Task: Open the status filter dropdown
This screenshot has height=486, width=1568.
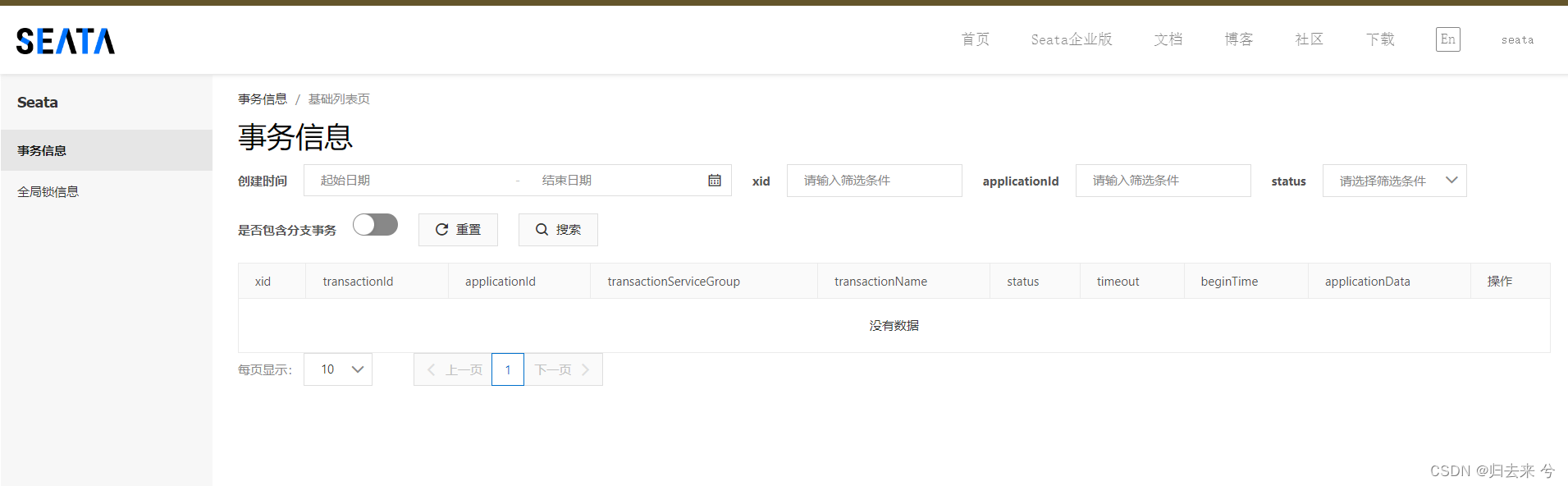Action: point(1394,181)
